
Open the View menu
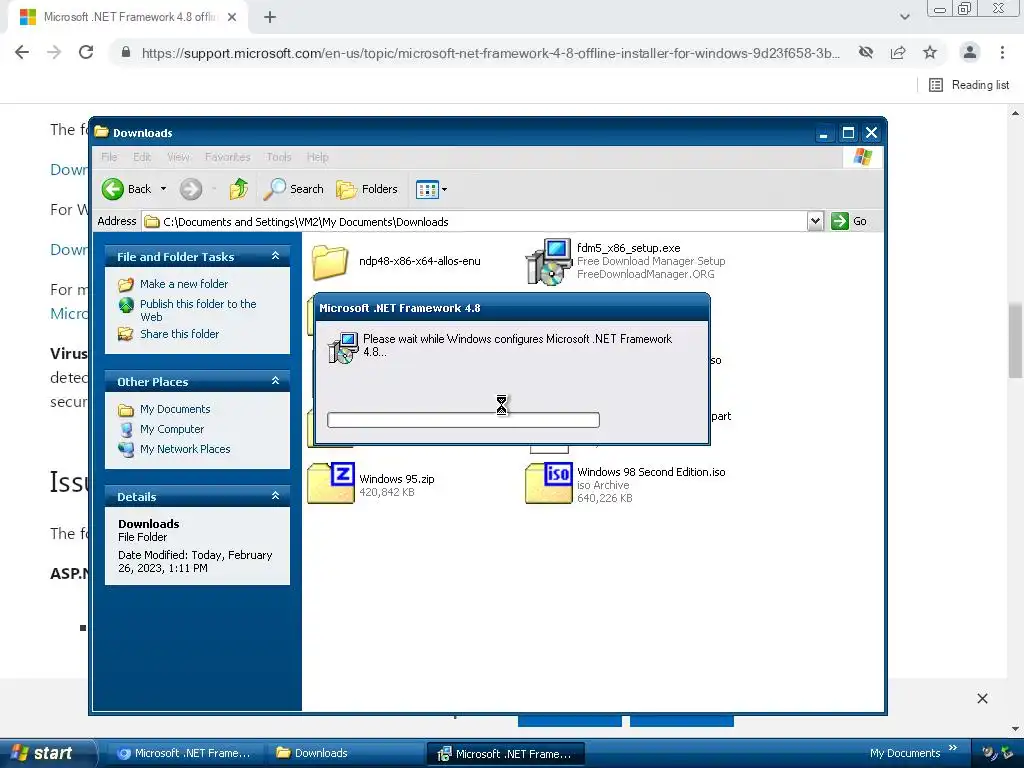(x=178, y=157)
